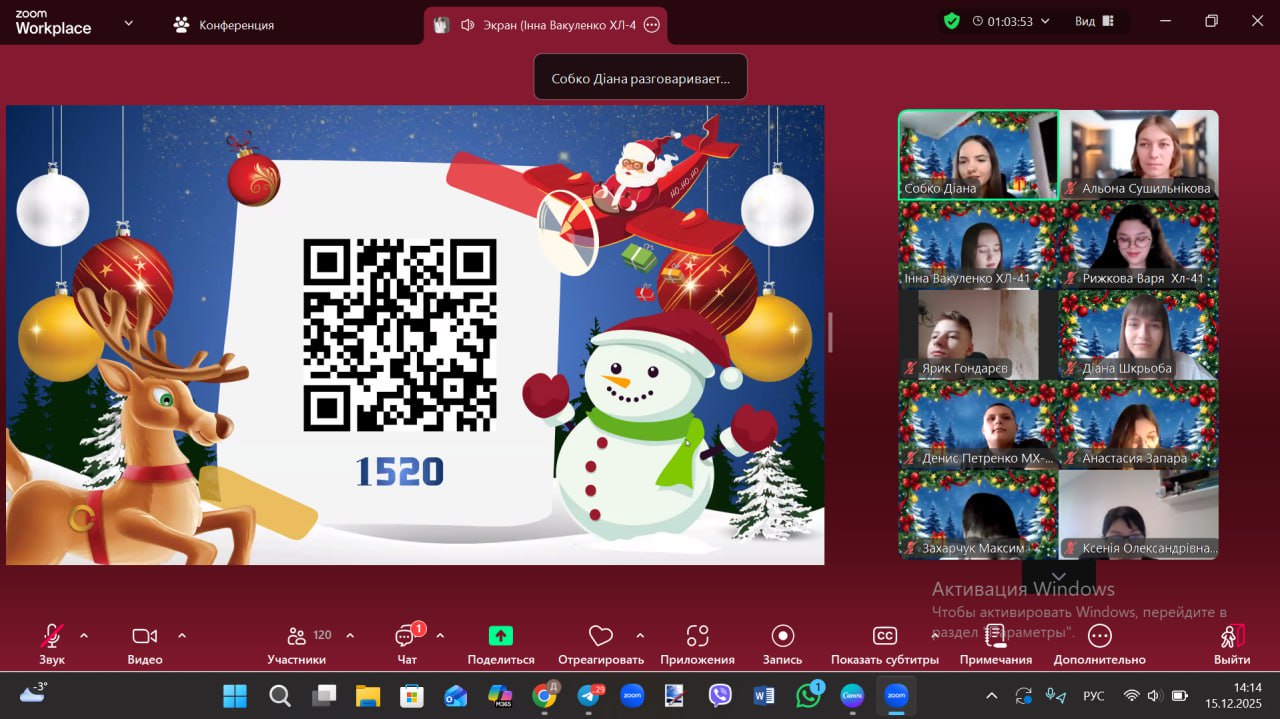Expand video options arrow next to Видео
Screen dimensions: 1280x719
coord(182,635)
